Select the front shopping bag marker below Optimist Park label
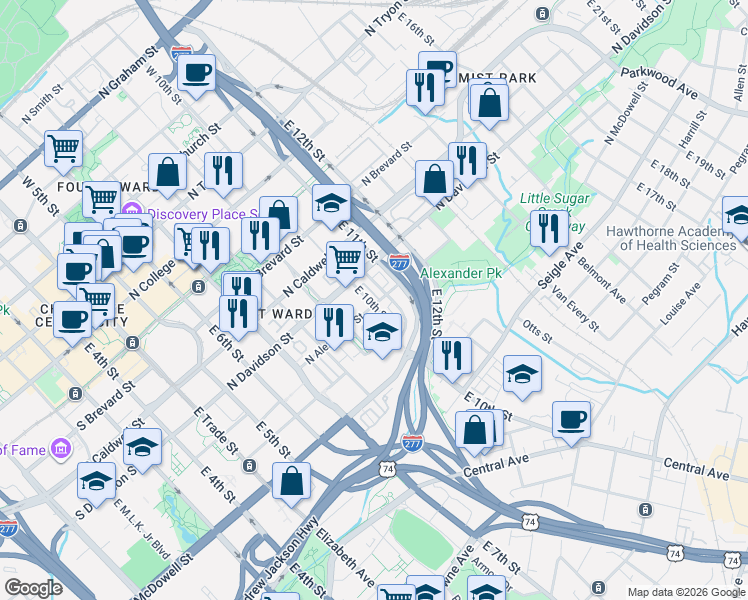The image size is (748, 600). pyautogui.click(x=489, y=104)
